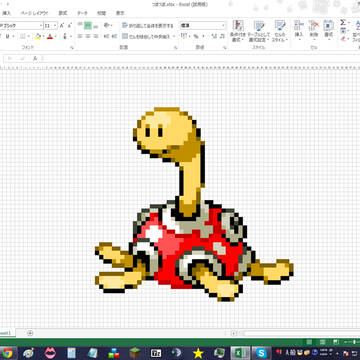Click the Delete cells button
Screen dimensions: 360x360
tap(314, 30)
